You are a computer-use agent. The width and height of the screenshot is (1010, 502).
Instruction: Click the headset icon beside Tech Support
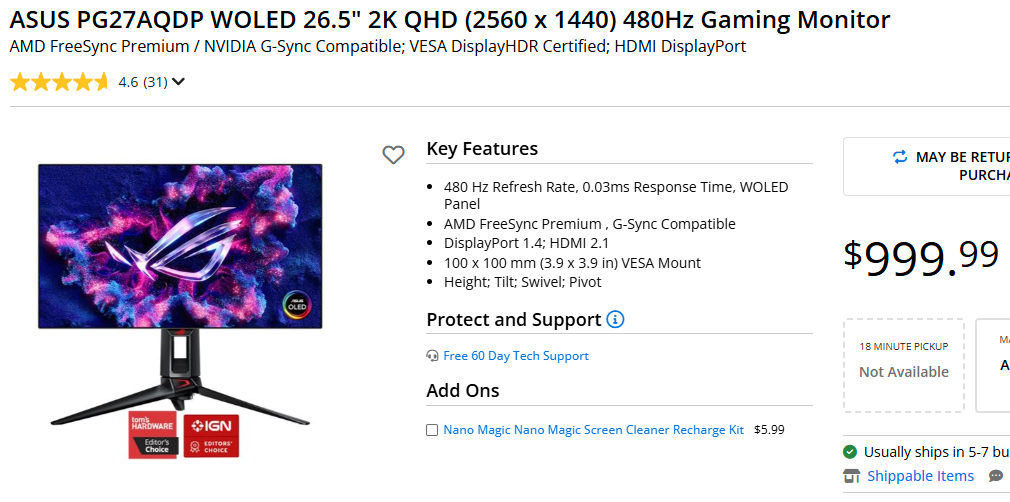432,356
